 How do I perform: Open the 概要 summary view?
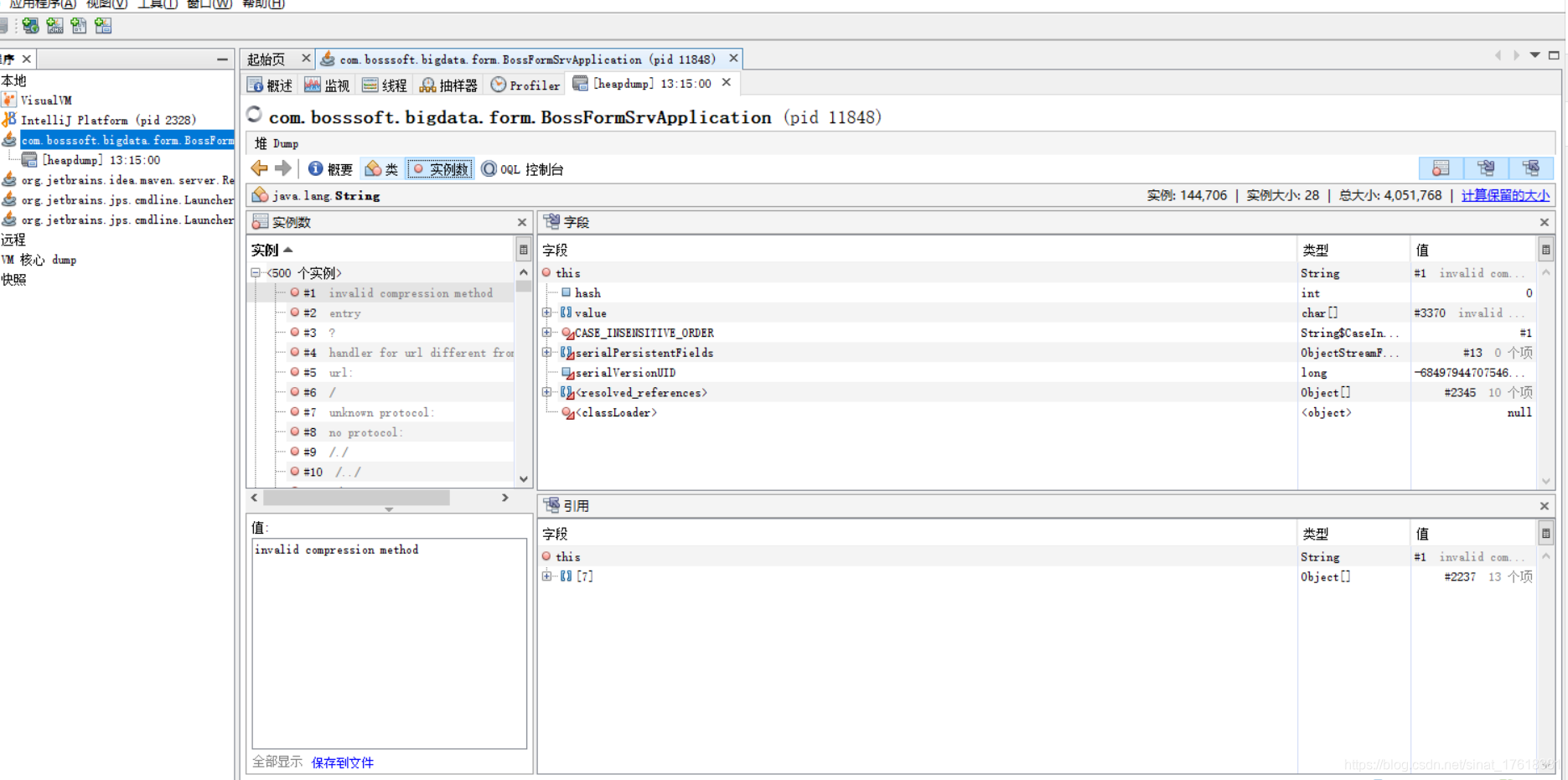tap(330, 169)
